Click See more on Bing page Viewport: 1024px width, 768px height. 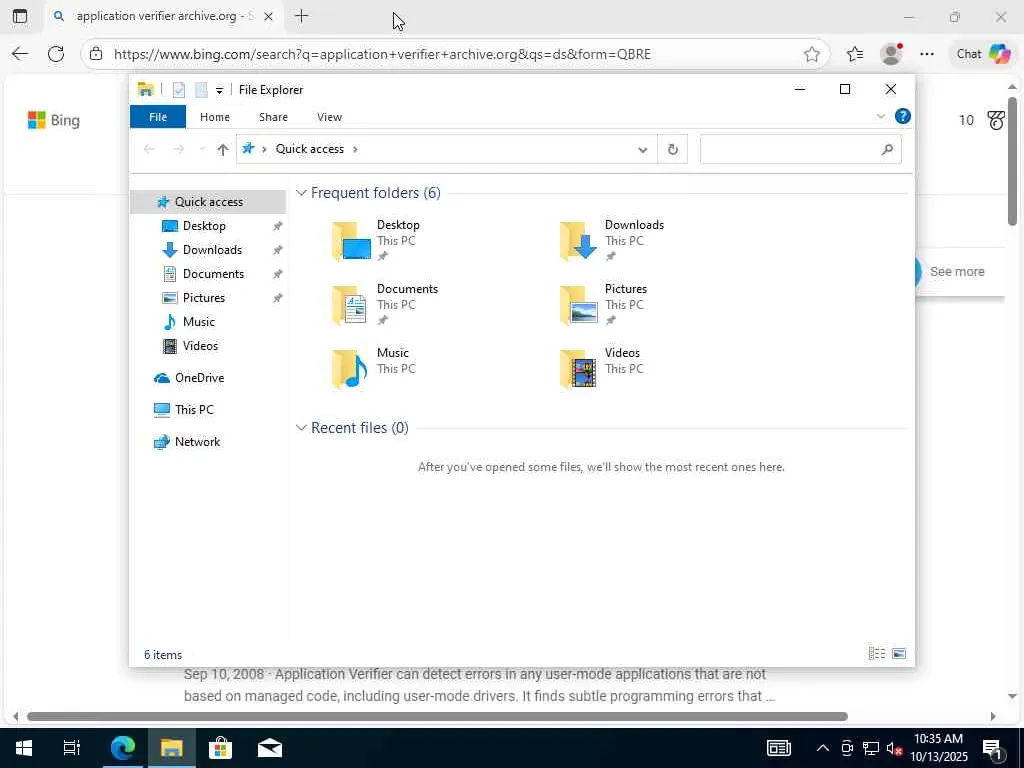pos(957,272)
